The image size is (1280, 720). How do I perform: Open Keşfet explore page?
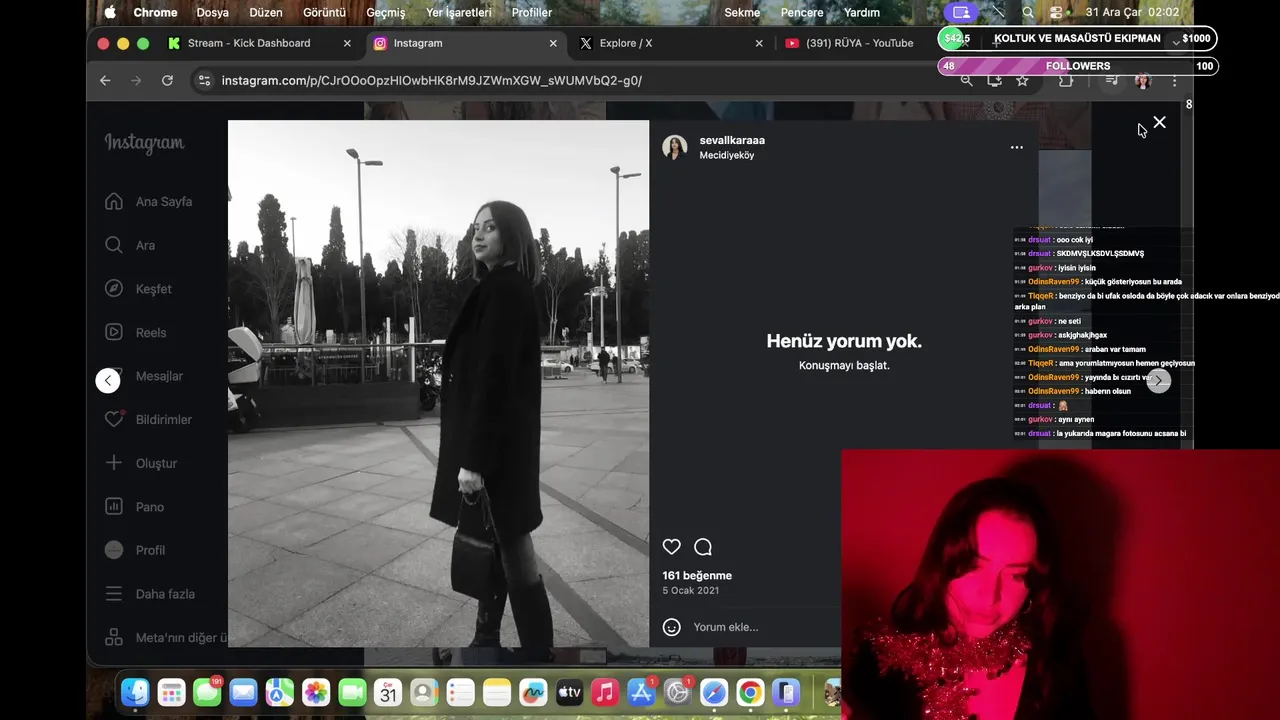point(139,289)
